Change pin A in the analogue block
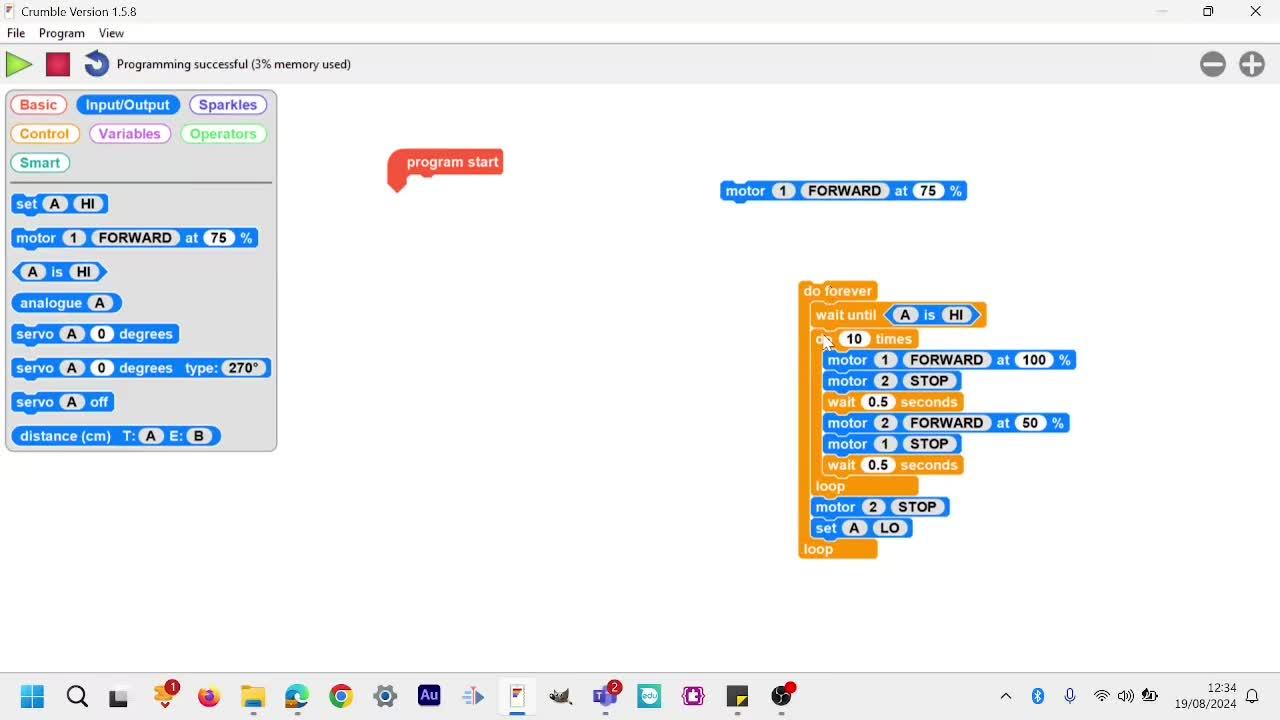Viewport: 1280px width, 720px height. pos(100,303)
